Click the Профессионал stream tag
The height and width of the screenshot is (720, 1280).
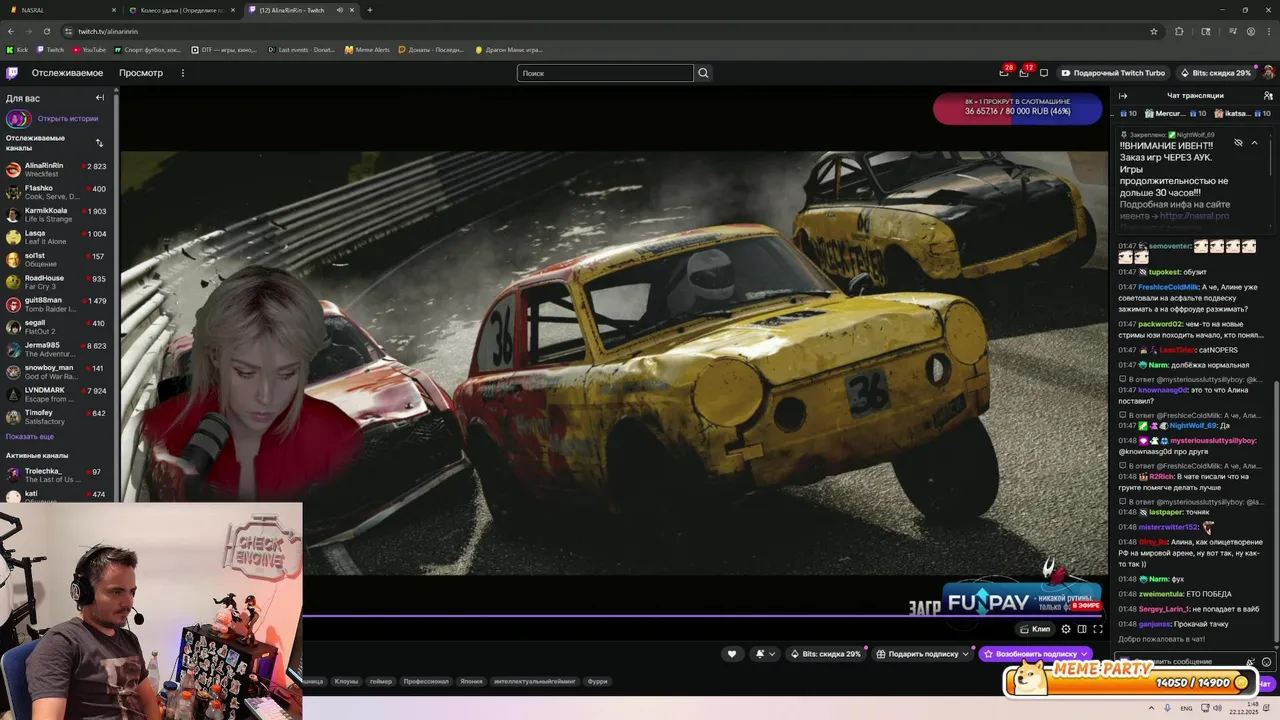click(426, 681)
